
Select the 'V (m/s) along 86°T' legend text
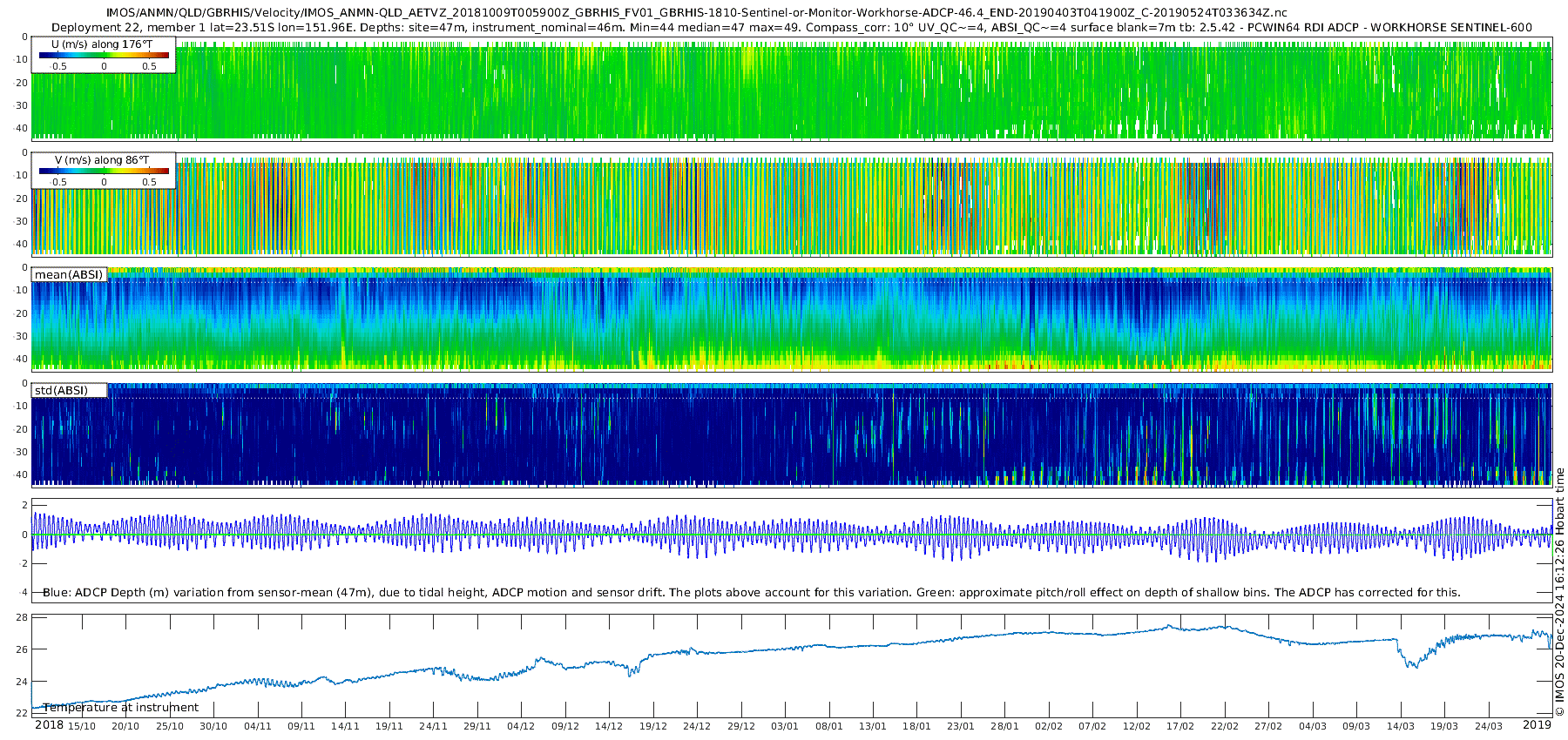click(103, 160)
